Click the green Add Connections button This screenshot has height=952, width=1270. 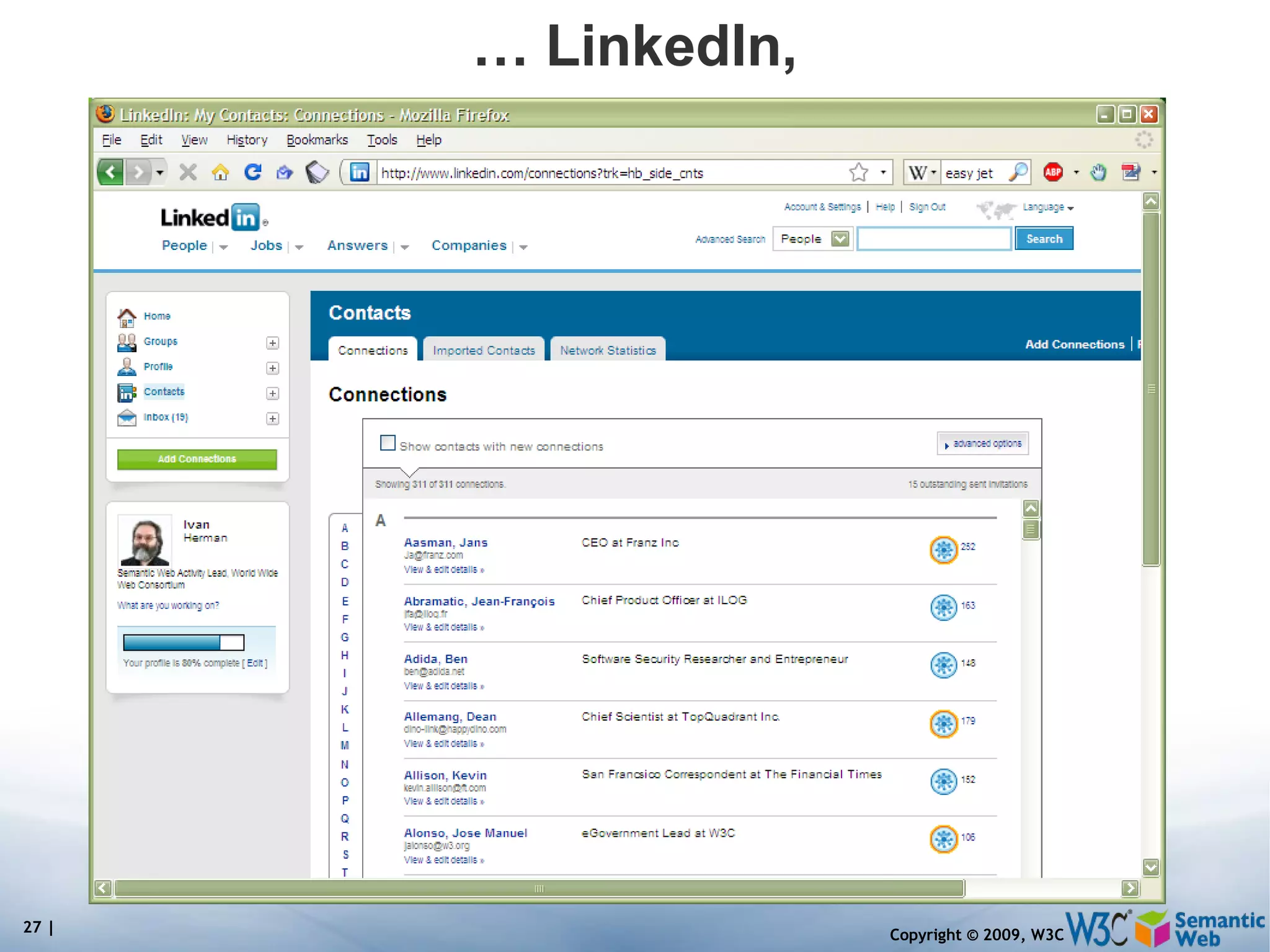point(197,459)
